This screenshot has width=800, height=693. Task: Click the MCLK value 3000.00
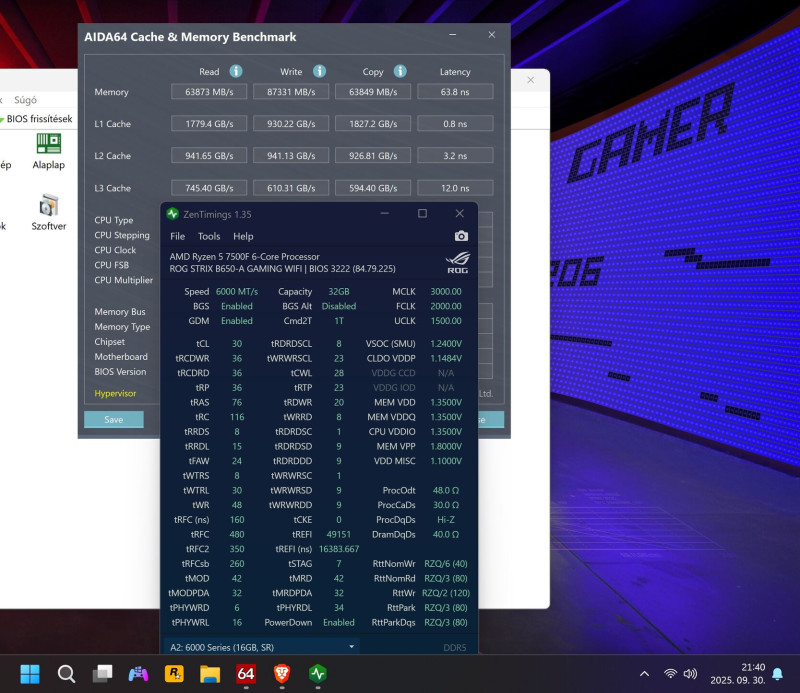[x=446, y=291]
